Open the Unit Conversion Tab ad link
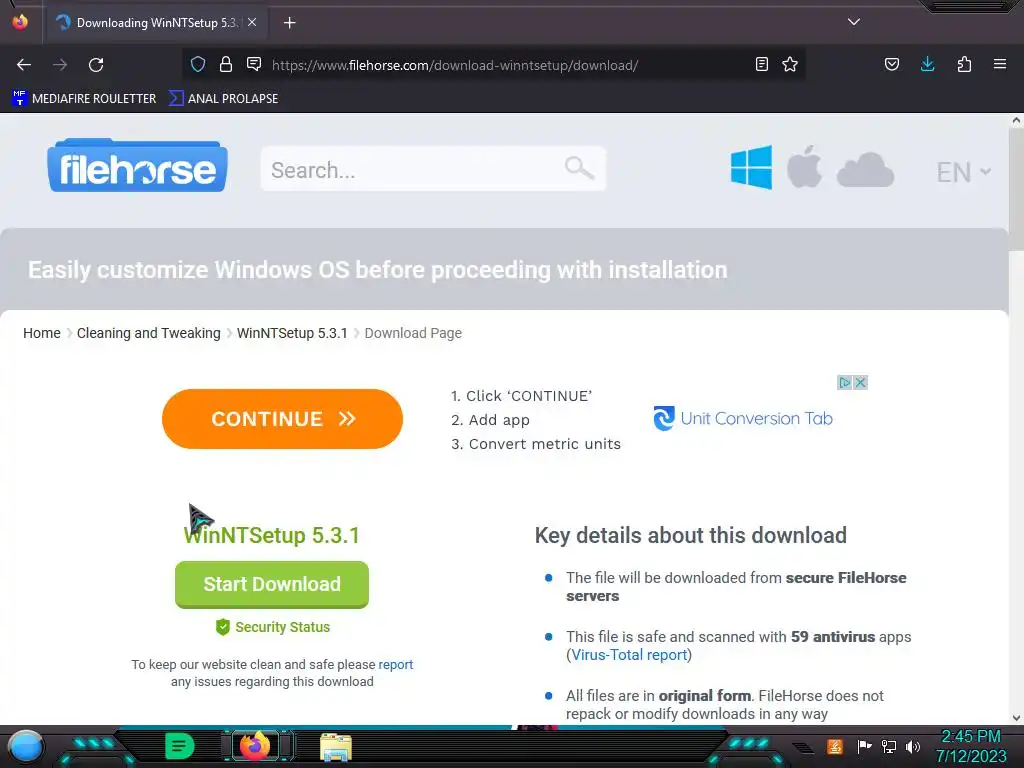Viewport: 1024px width, 768px height. [743, 418]
